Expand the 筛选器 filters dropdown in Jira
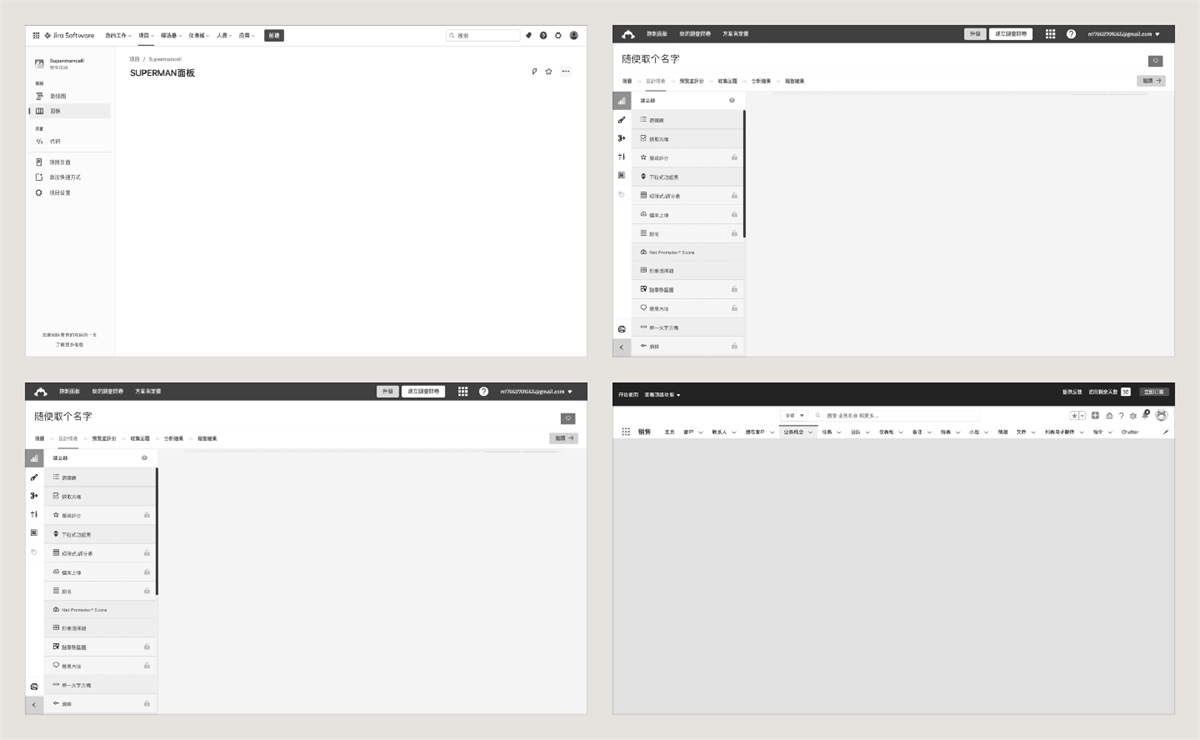This screenshot has height=740, width=1200. click(171, 35)
